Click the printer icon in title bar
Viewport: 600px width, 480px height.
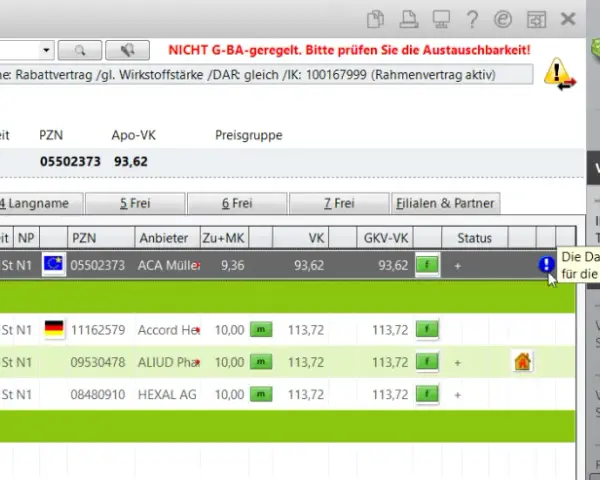(408, 19)
